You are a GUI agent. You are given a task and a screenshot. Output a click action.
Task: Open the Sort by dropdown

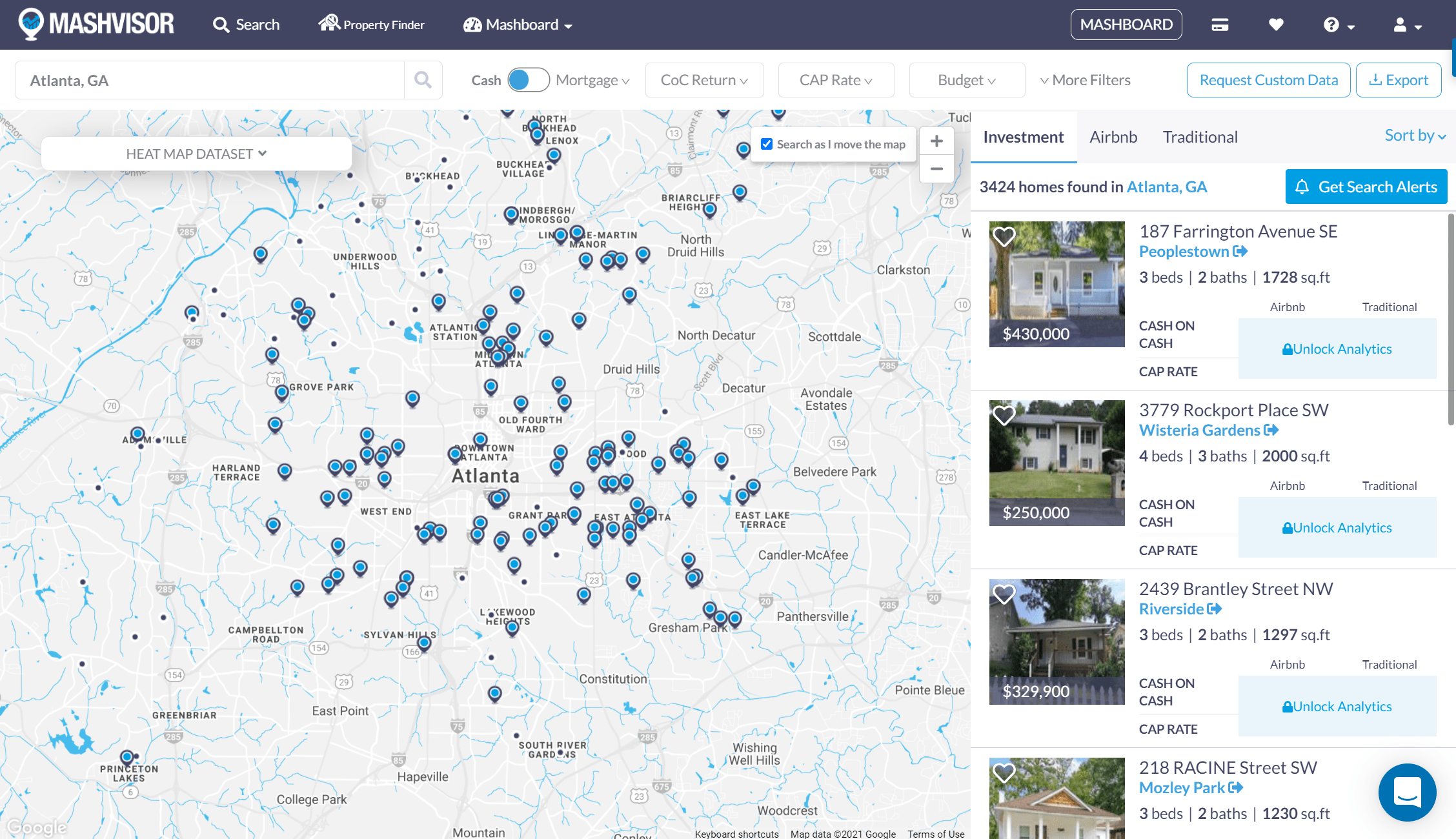1415,136
